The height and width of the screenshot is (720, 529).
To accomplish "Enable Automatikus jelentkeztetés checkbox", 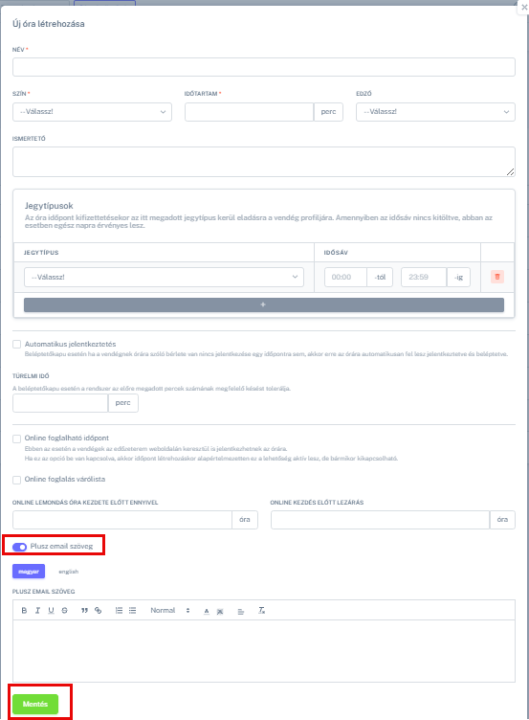I will [17, 344].
